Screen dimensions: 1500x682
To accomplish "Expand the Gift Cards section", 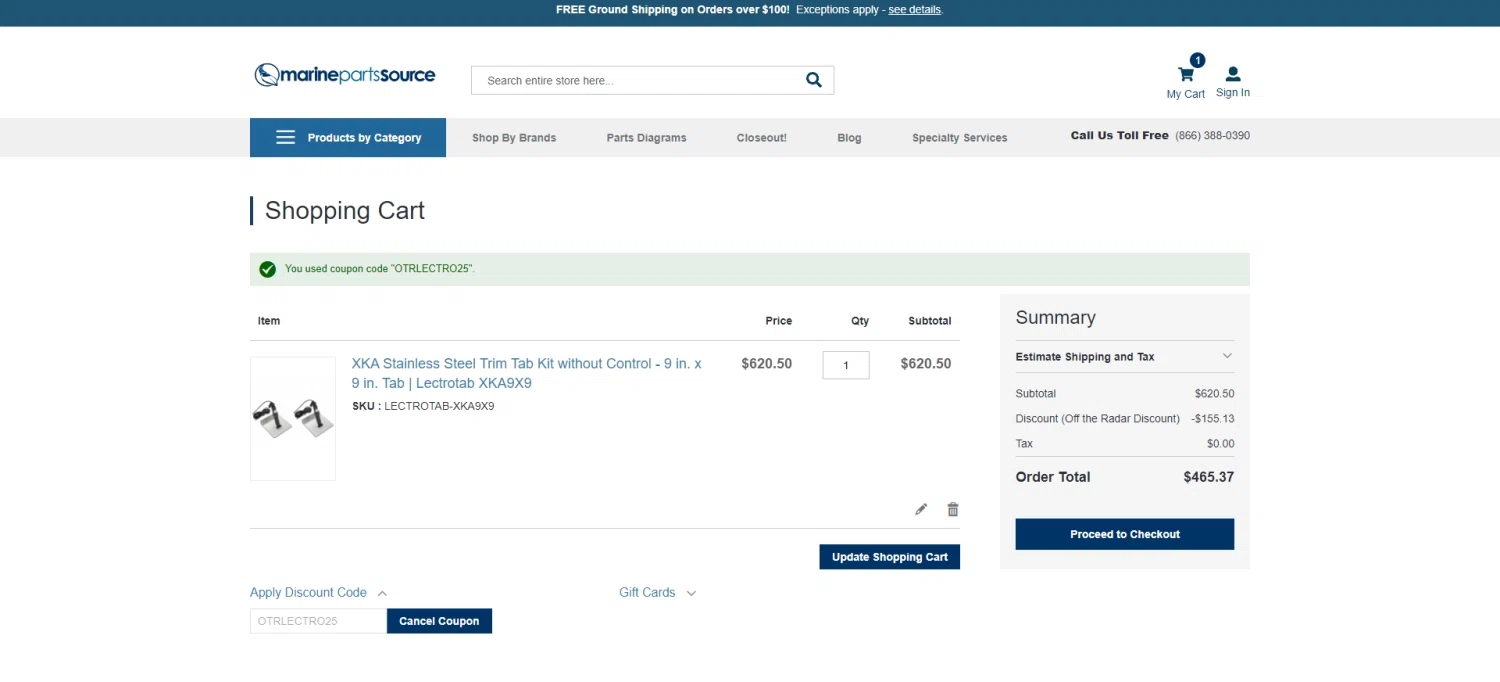I will click(657, 593).
